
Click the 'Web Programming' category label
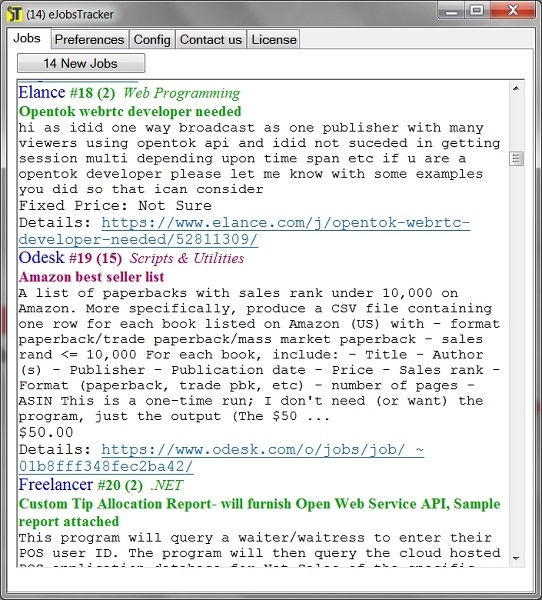click(182, 93)
